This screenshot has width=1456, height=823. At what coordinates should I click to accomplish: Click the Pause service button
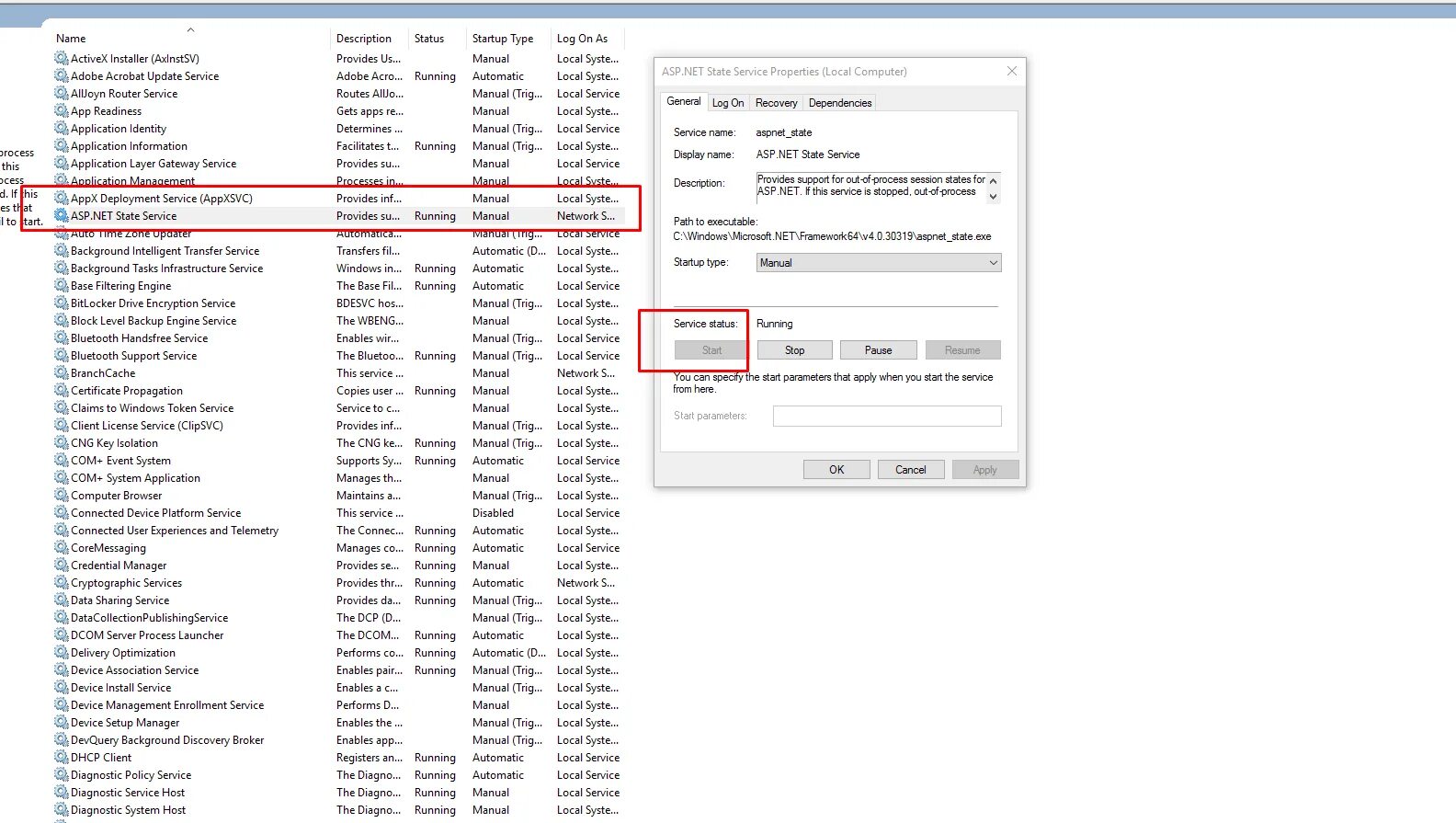pyautogui.click(x=879, y=350)
